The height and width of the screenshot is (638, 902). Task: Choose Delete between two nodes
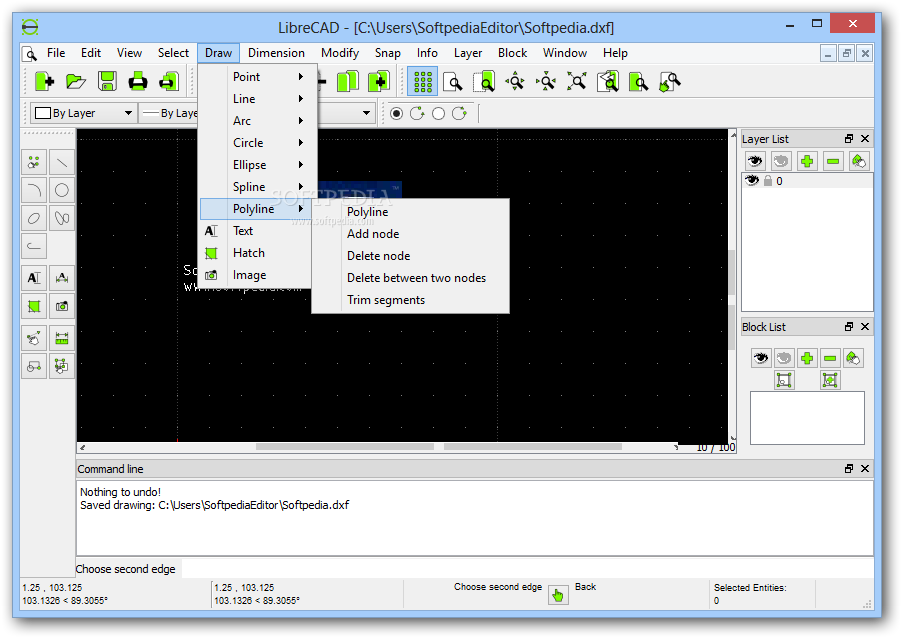click(x=410, y=278)
